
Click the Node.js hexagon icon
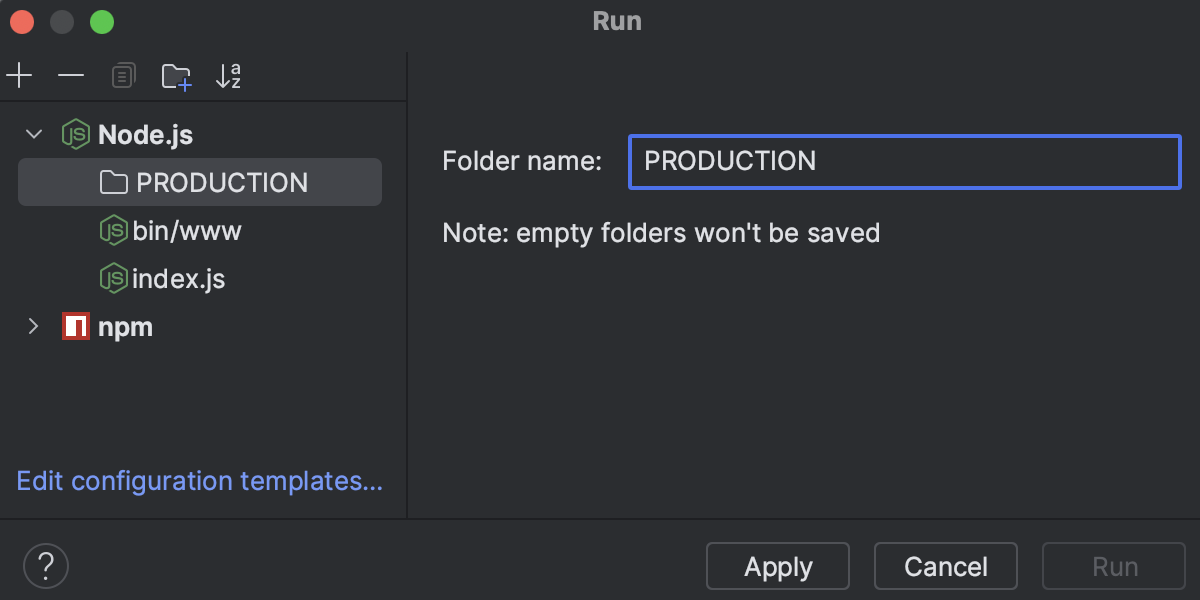pos(76,134)
